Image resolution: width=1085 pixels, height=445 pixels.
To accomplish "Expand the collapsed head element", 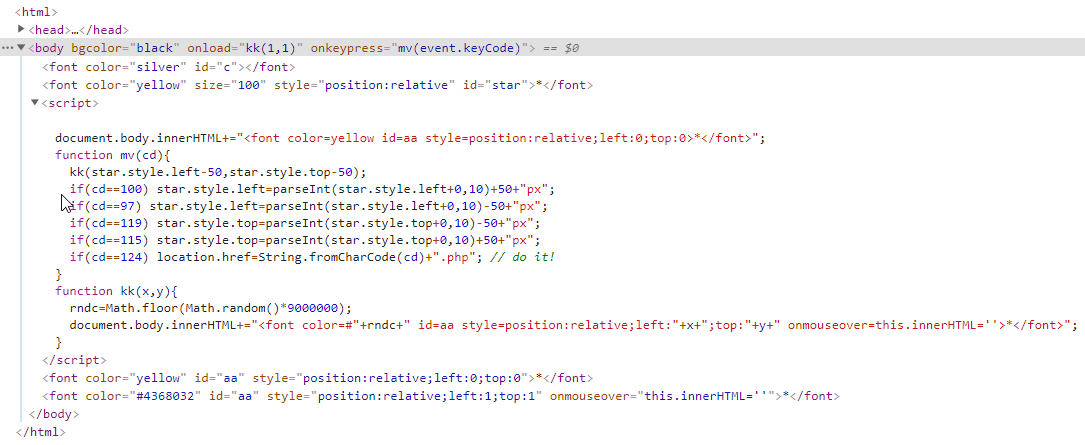I will (x=21, y=29).
